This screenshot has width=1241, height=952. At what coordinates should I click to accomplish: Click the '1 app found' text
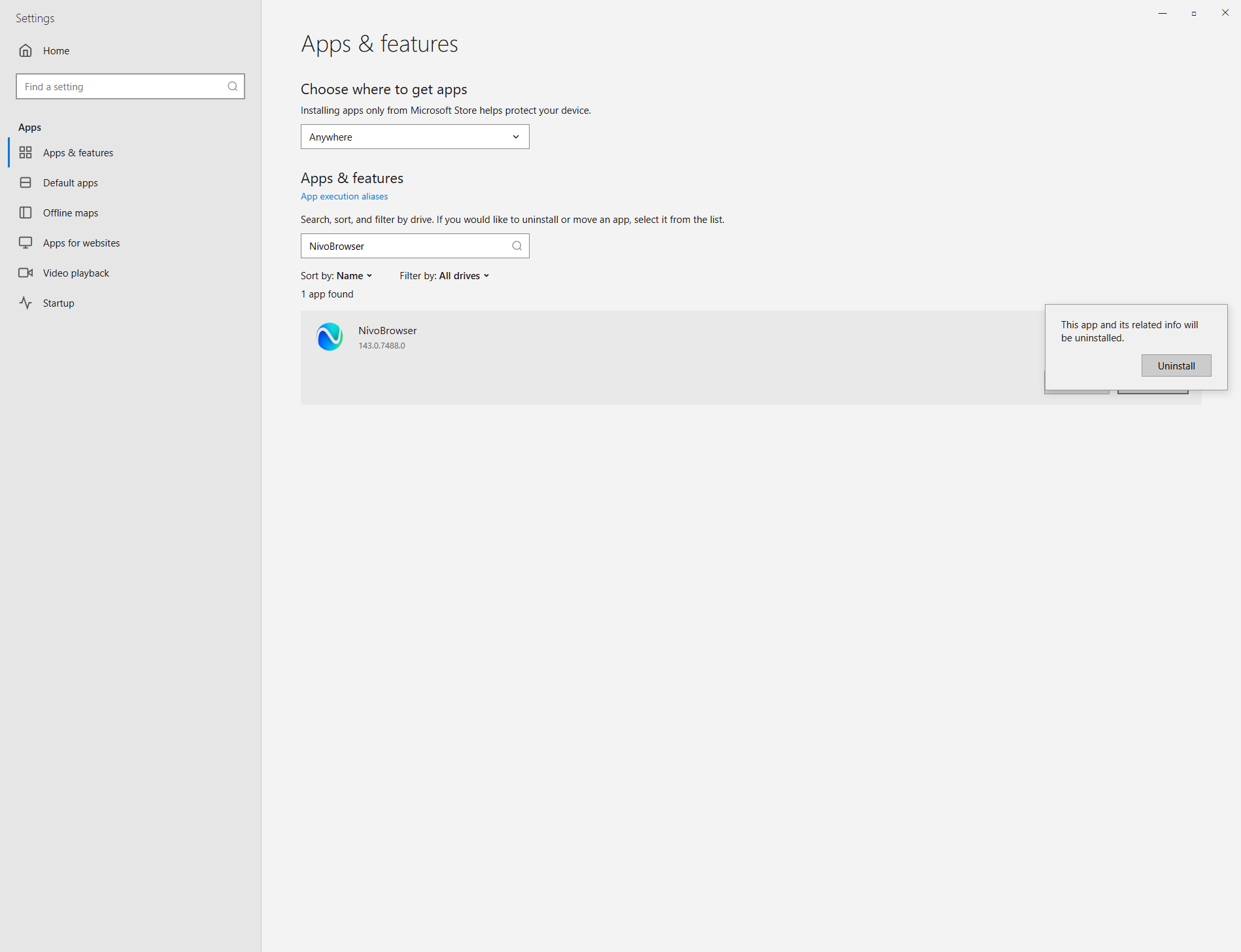[327, 294]
